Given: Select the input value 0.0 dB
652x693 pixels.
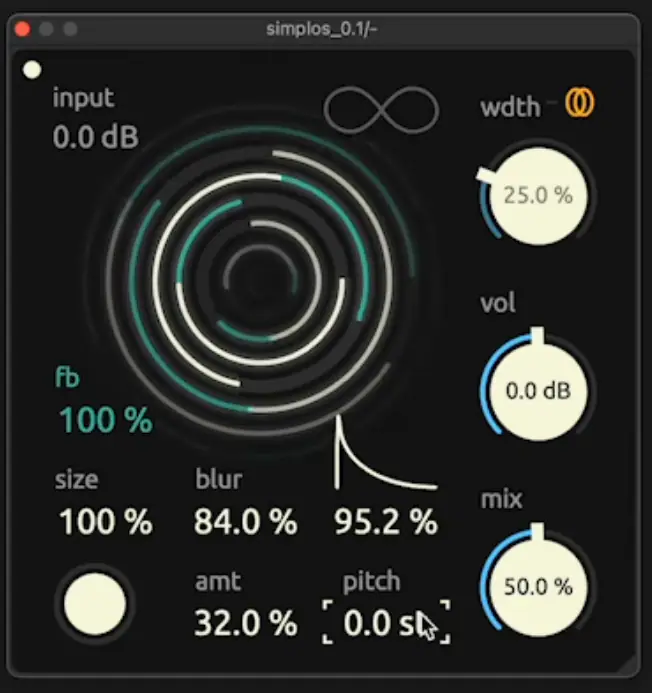Looking at the screenshot, I should tap(95, 137).
